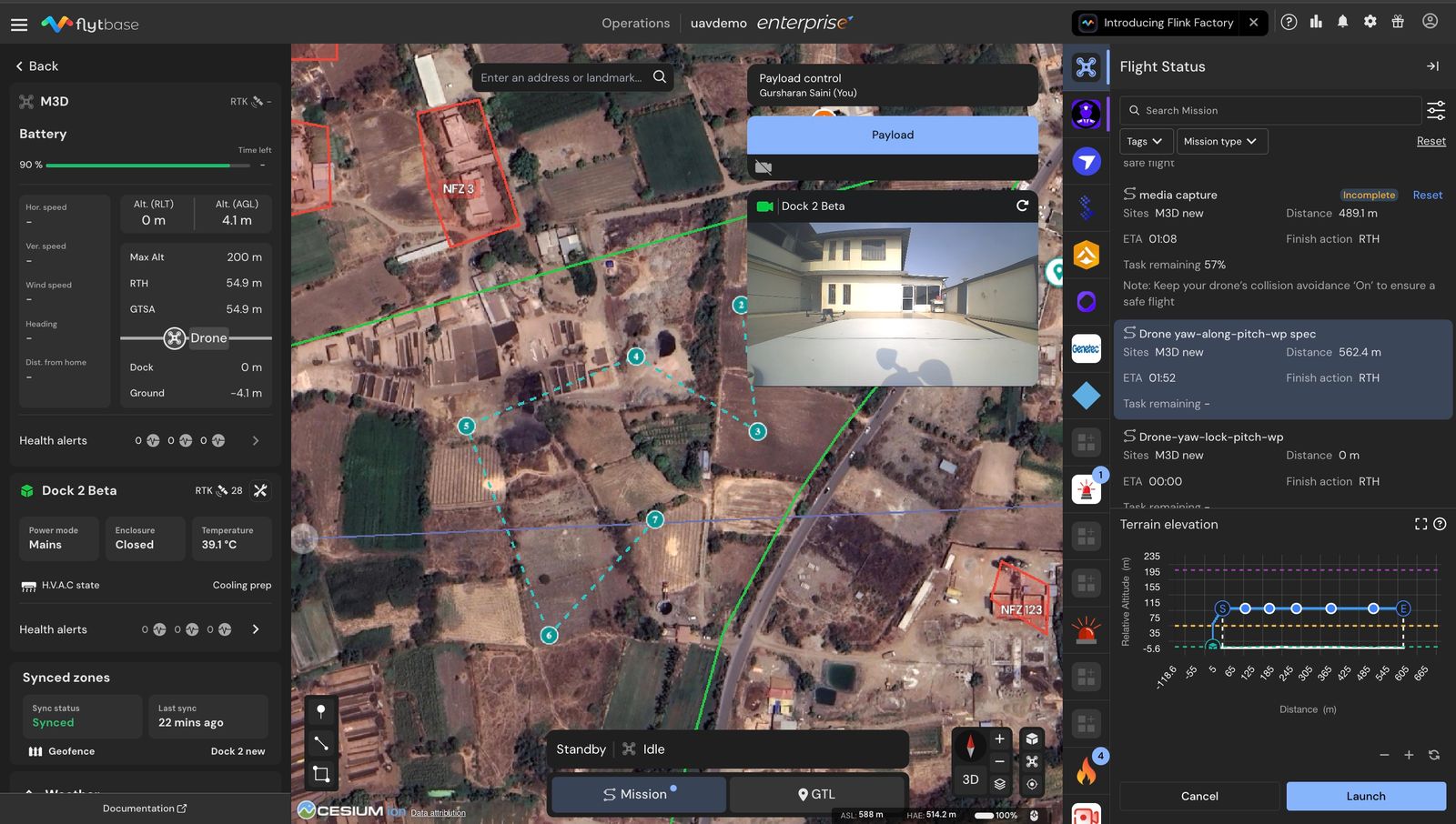
Task: Open the Tags filter dropdown
Action: pyautogui.click(x=1145, y=141)
